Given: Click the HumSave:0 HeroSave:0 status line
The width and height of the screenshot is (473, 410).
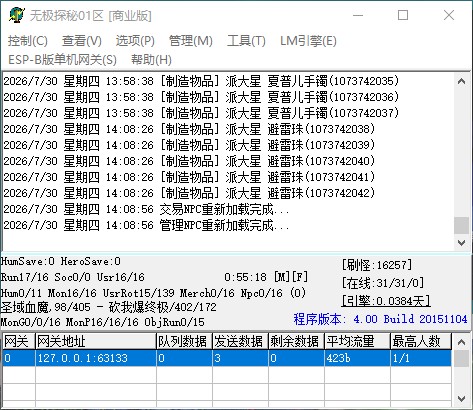Looking at the screenshot, I should click(61, 261).
